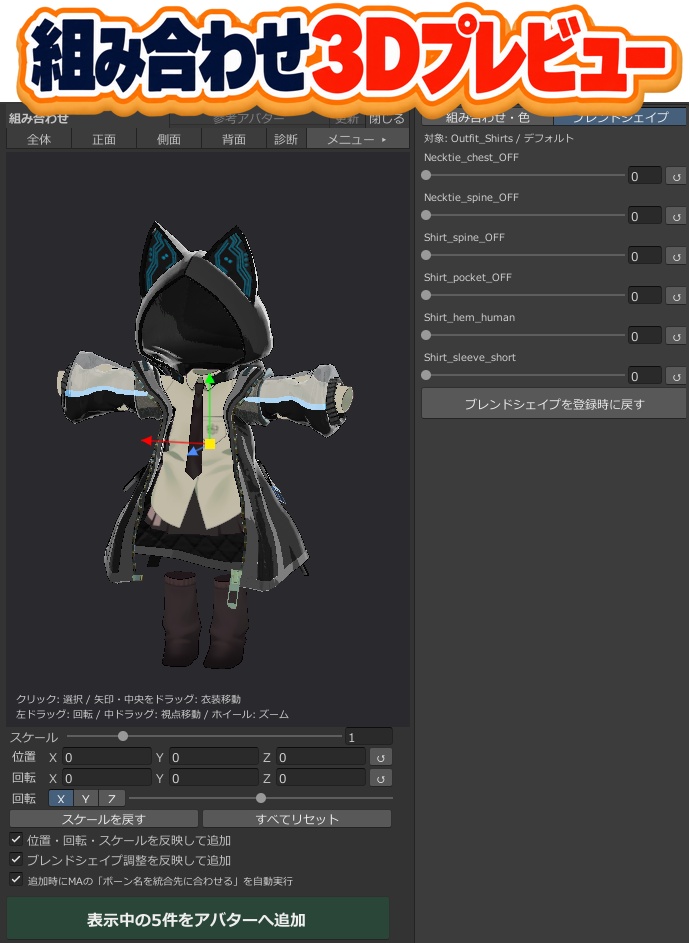The image size is (689, 943).
Task: Click the 位置 Z input field
Action: 320,757
